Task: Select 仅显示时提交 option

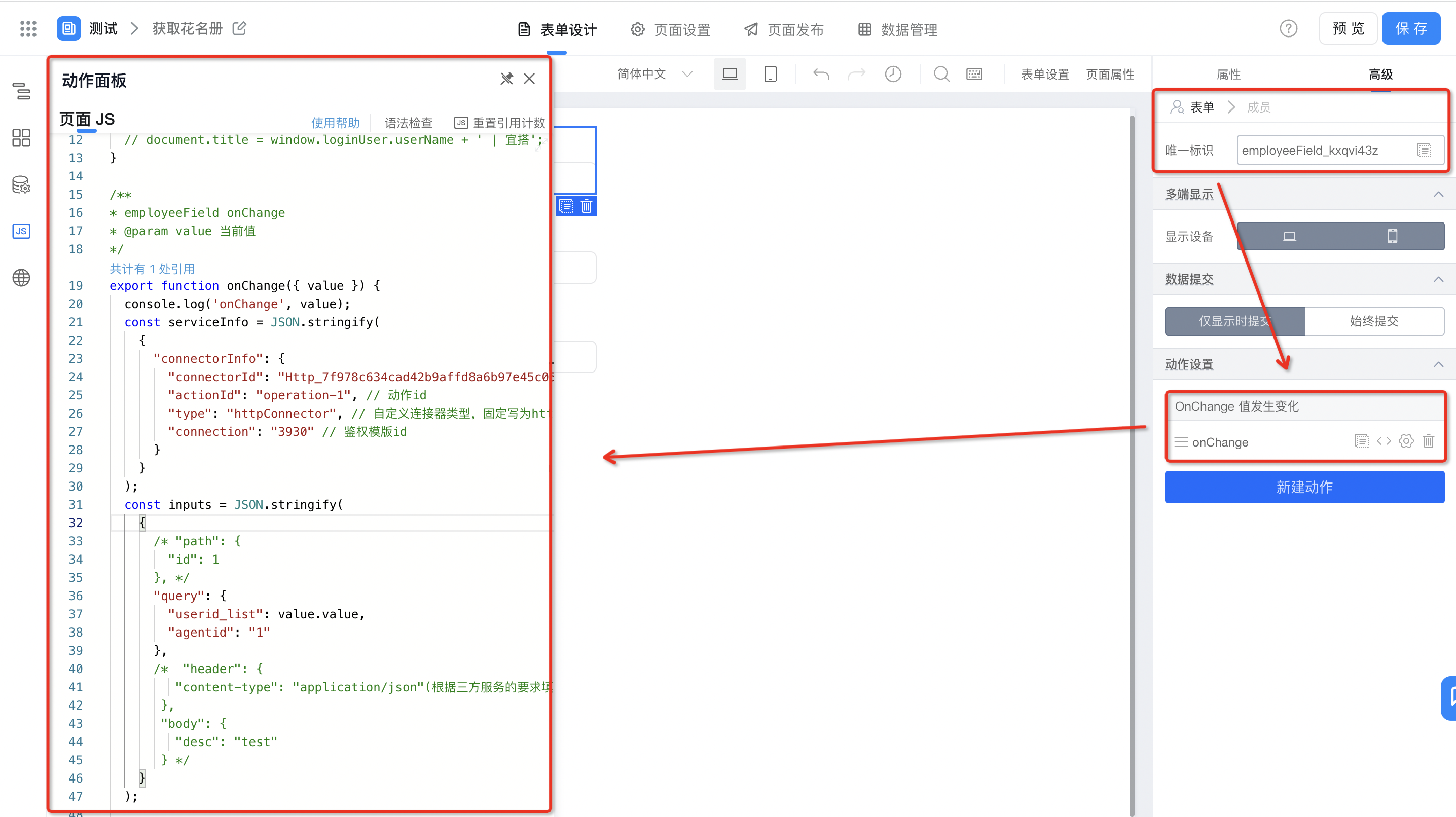Action: (x=1235, y=321)
